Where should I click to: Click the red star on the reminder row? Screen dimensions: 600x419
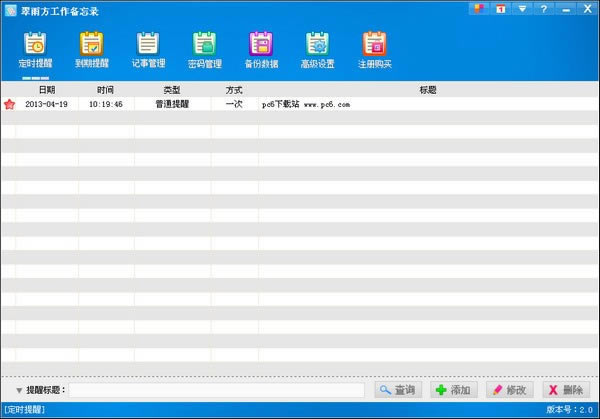(x=9, y=104)
